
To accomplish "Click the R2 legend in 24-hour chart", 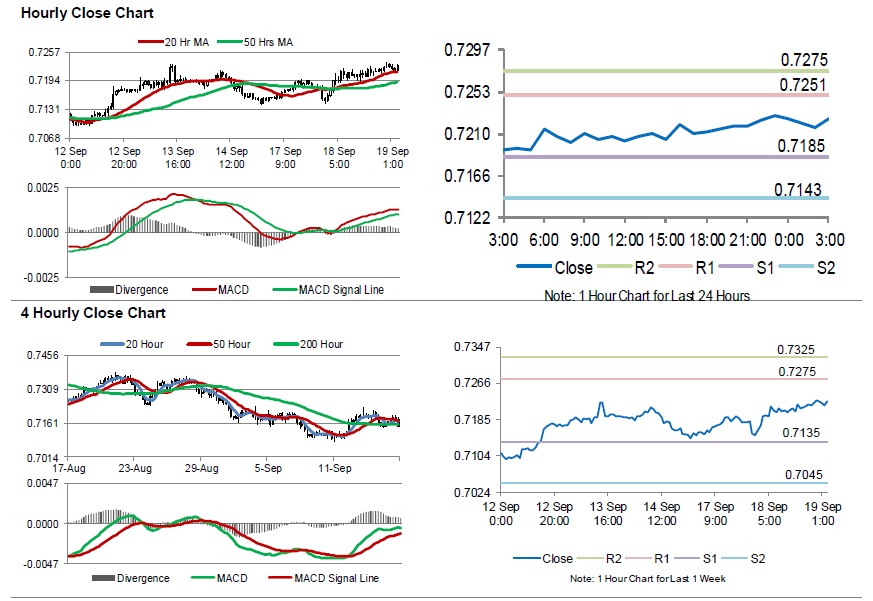I will point(626,268).
